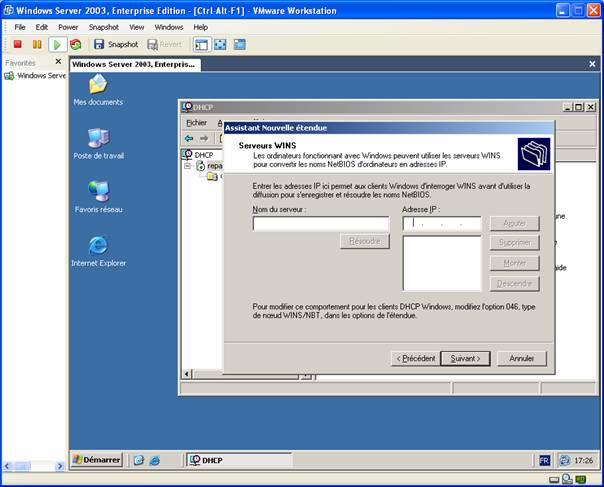Select the DHCP root node in tree

pyautogui.click(x=198, y=154)
